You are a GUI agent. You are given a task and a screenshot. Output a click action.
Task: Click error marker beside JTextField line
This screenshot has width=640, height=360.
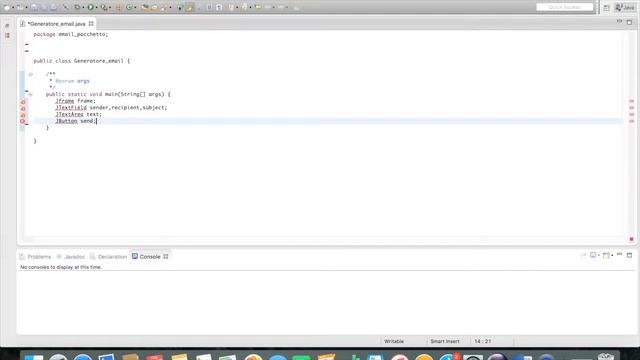(23, 108)
